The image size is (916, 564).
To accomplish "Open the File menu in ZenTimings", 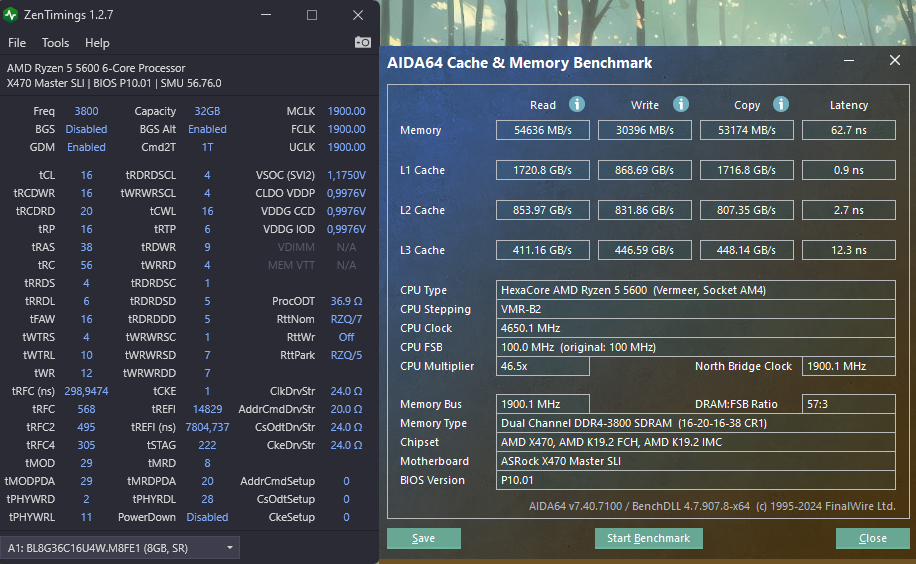I will [16, 43].
